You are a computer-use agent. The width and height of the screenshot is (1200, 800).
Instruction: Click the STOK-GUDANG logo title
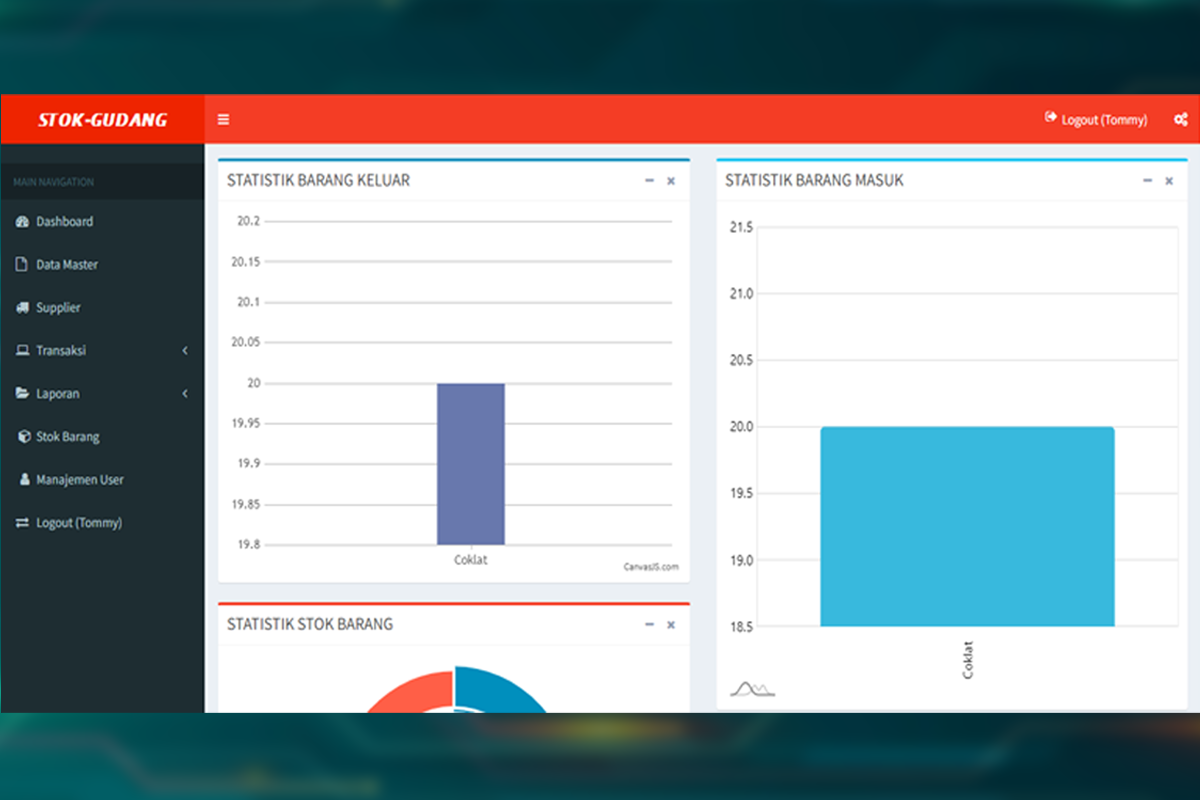point(102,120)
